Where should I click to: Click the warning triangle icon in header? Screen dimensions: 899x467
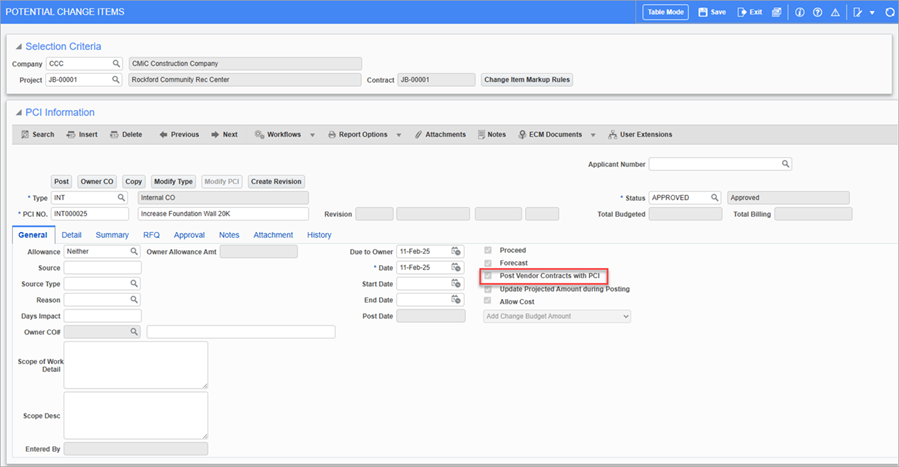835,12
